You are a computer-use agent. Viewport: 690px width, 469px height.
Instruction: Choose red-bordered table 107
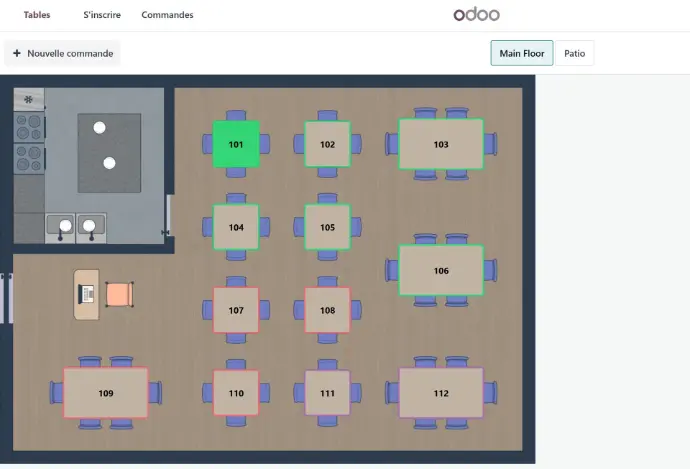tap(236, 310)
